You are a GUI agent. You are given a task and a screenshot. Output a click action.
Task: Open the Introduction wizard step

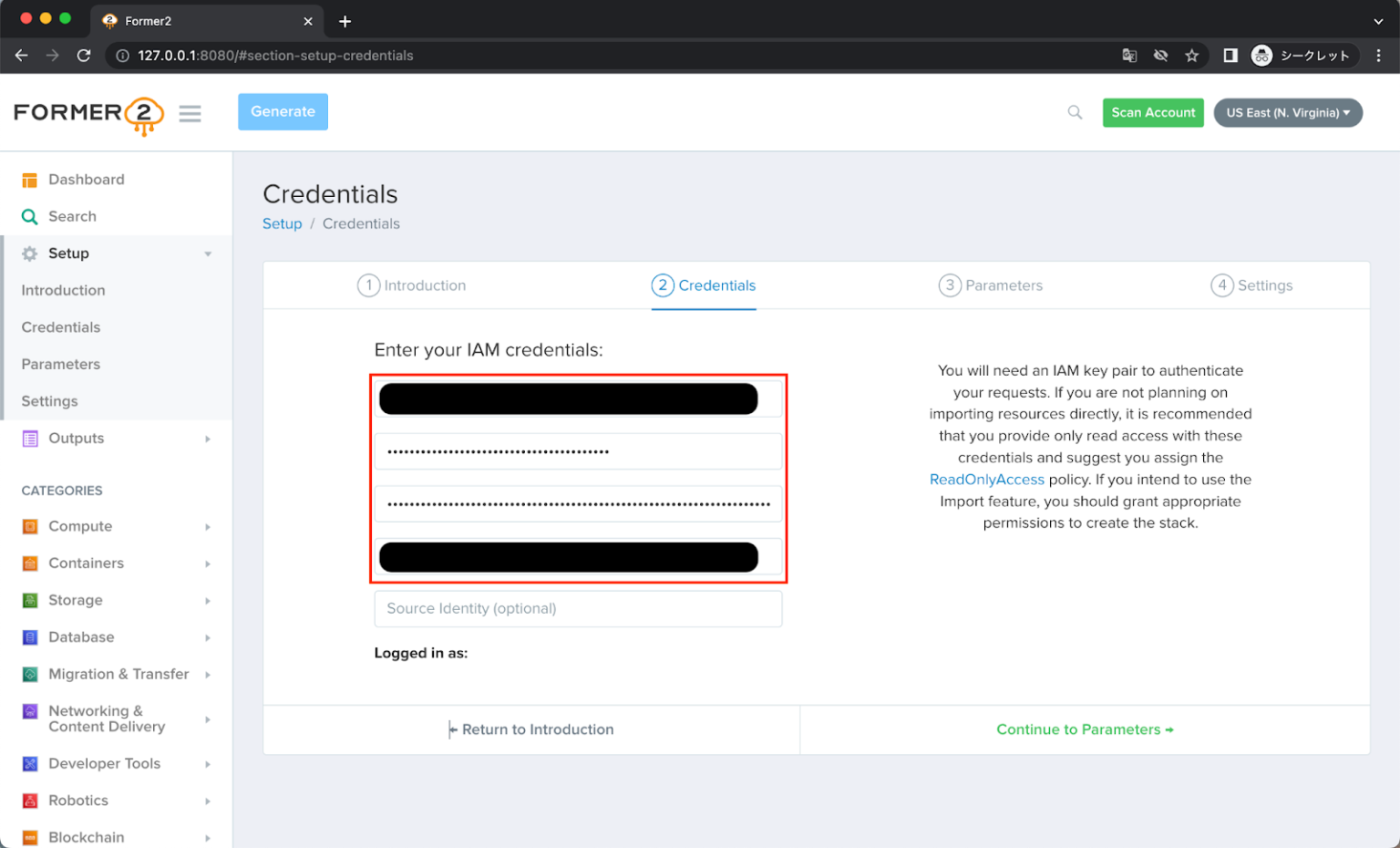pos(411,284)
